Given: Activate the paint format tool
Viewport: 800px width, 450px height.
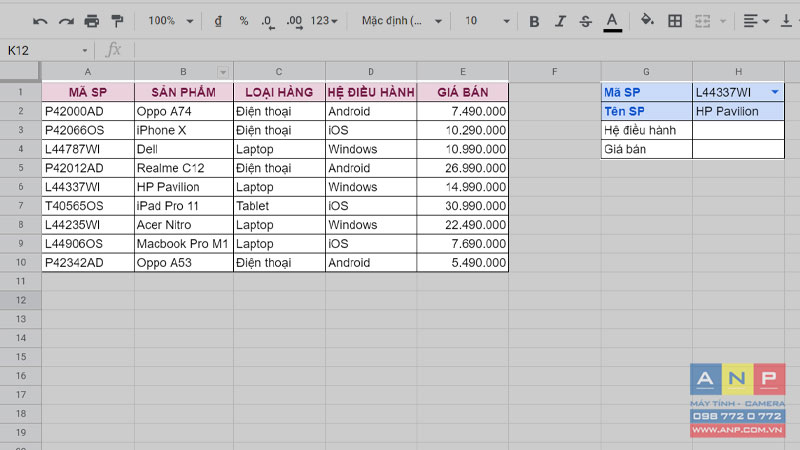Looking at the screenshot, I should [117, 21].
